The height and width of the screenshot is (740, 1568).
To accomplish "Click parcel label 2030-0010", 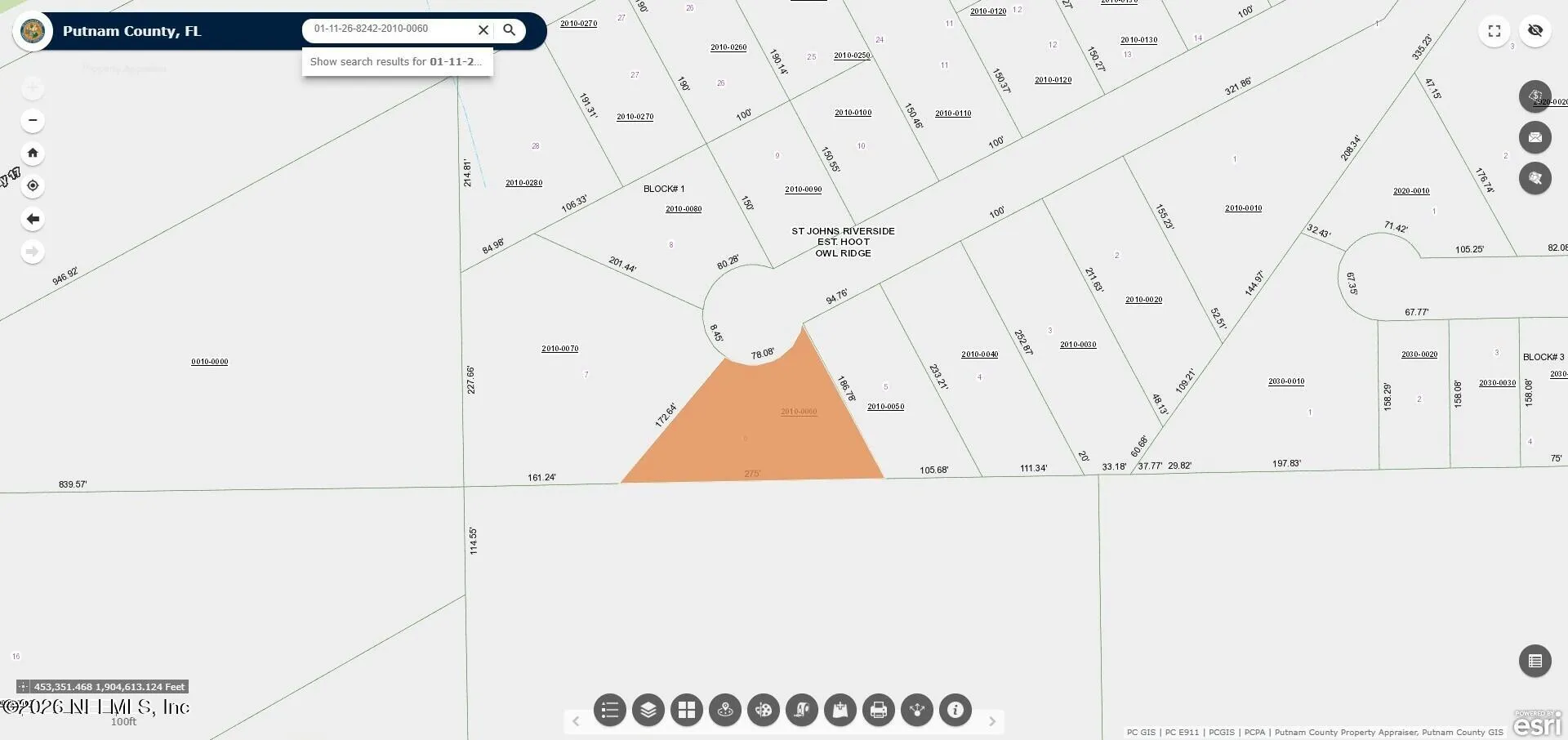I will click(1286, 381).
